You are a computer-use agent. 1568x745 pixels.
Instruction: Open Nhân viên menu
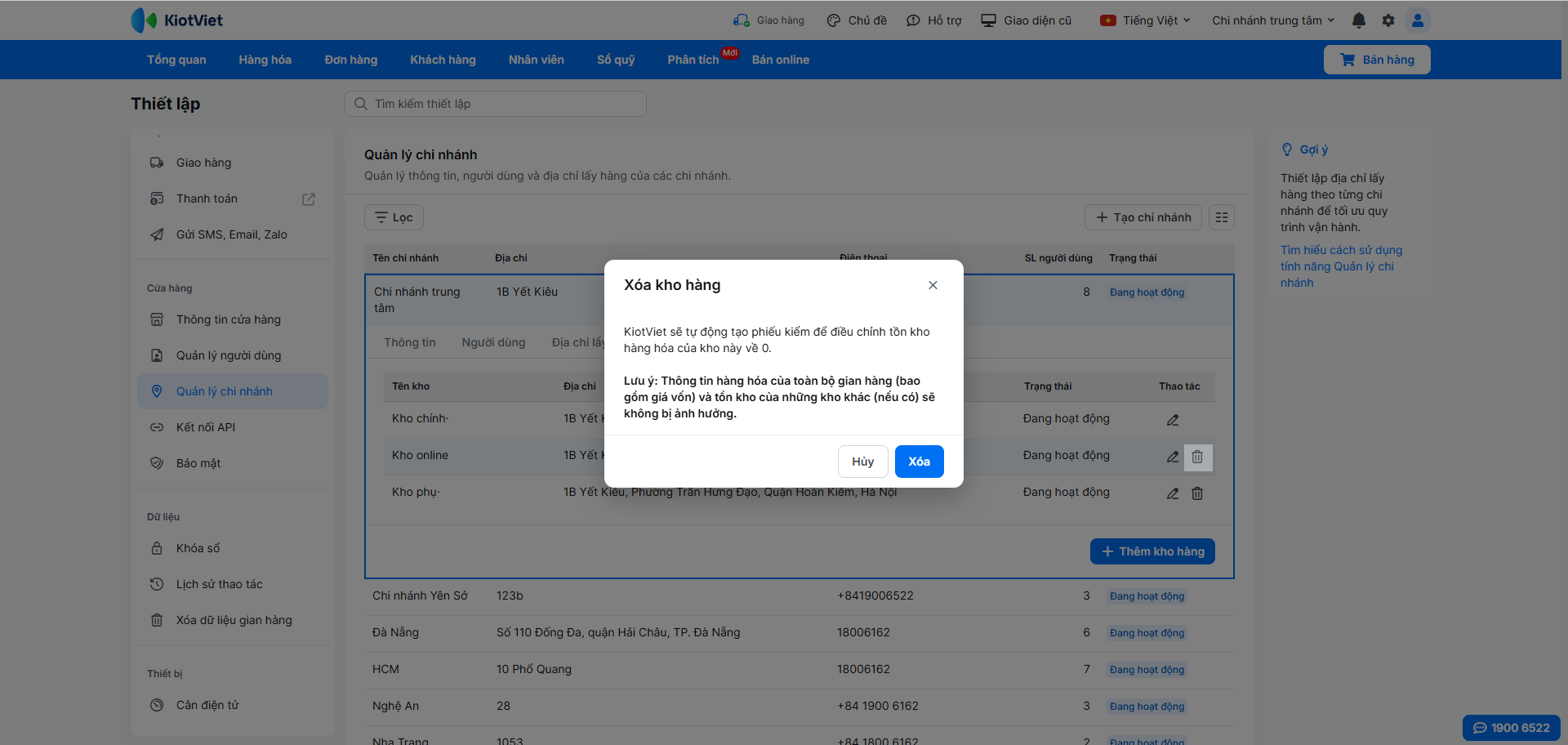click(537, 60)
